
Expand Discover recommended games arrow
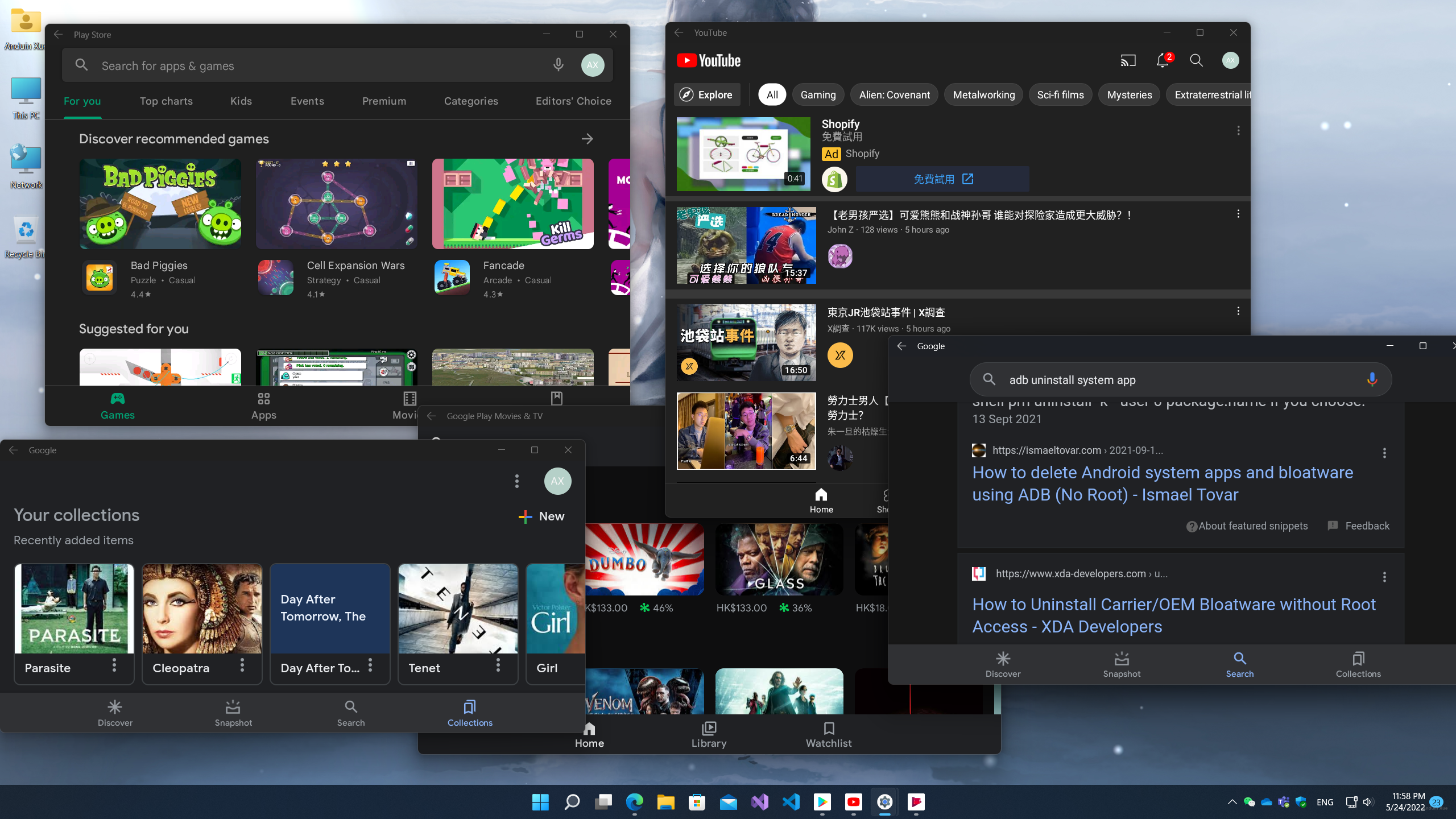pos(588,139)
